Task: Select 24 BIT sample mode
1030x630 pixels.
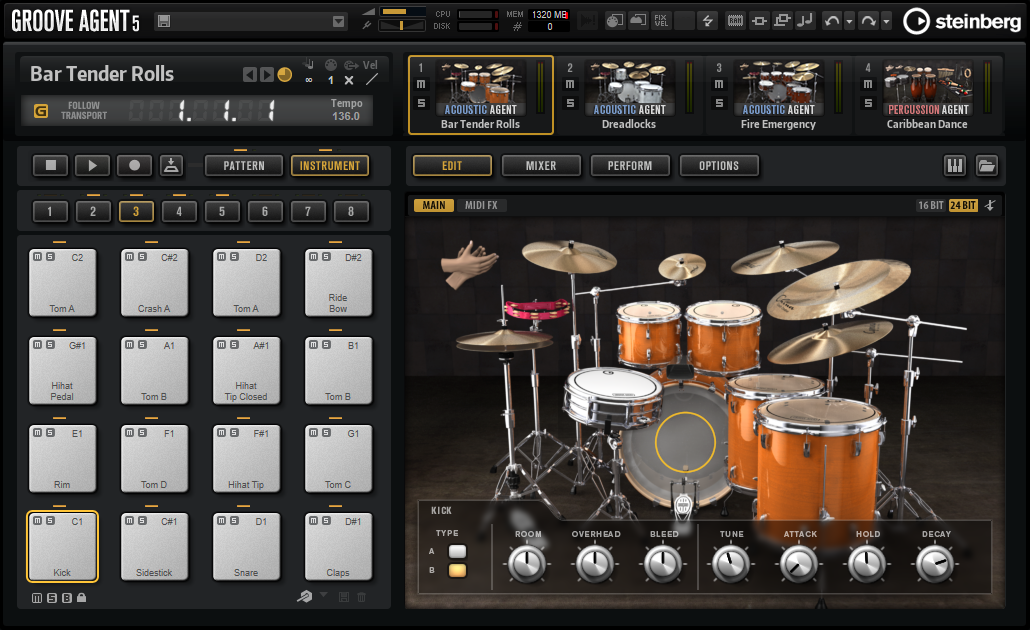Action: coord(963,206)
